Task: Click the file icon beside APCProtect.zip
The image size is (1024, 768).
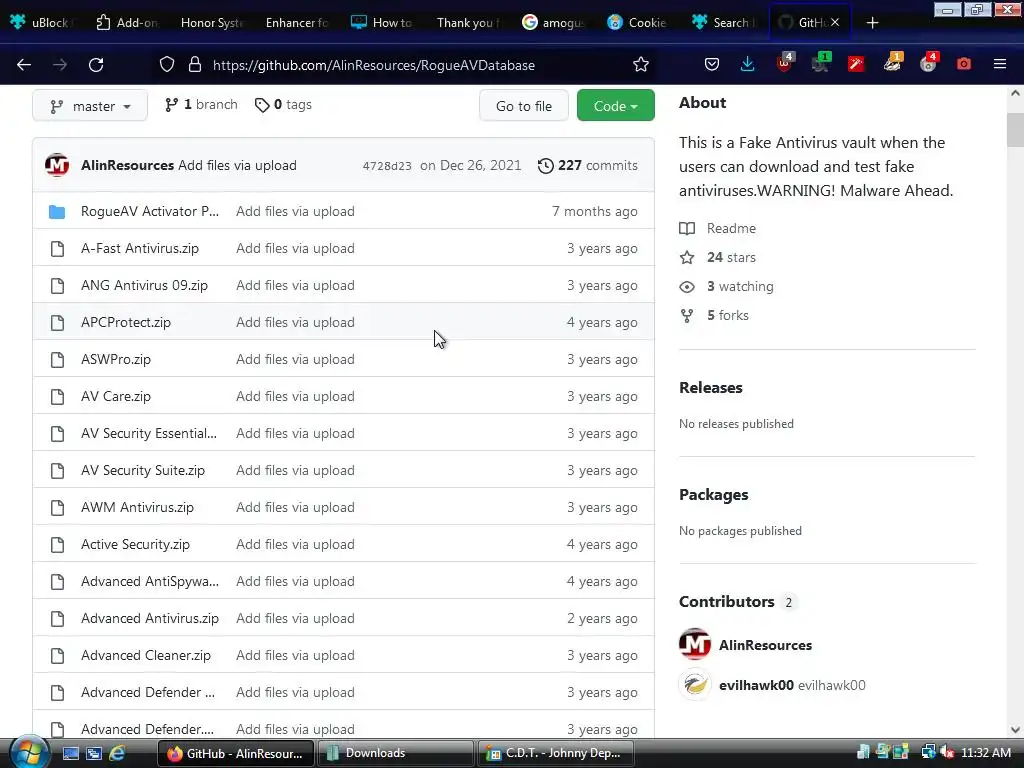Action: (x=57, y=323)
